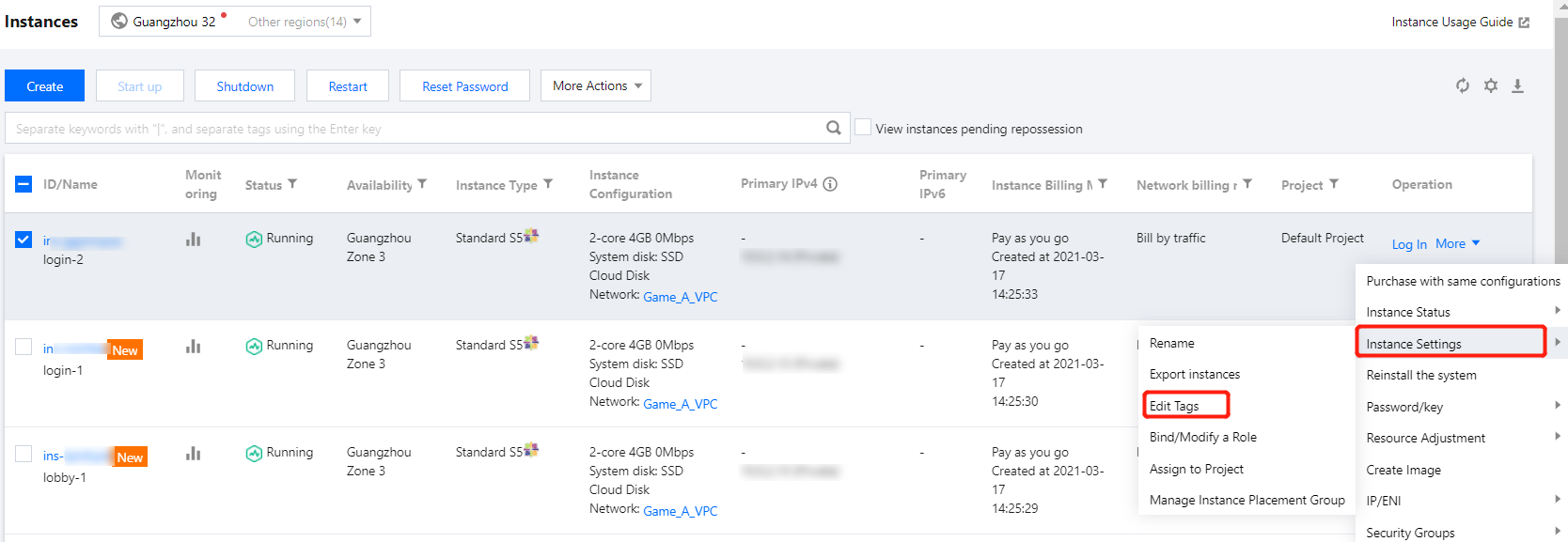Filter by Status column funnel icon
The image size is (1568, 542).
point(292,184)
